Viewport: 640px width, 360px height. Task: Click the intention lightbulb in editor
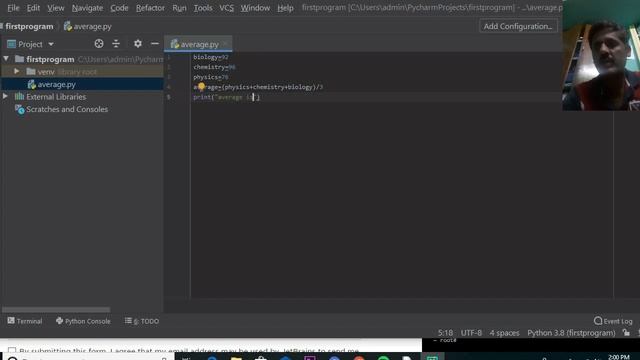click(201, 87)
